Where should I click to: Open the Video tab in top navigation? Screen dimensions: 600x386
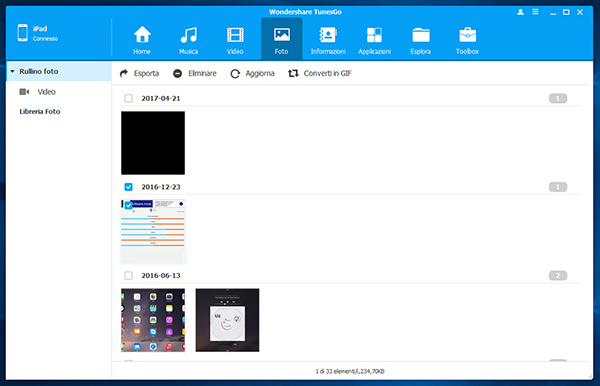(x=235, y=39)
